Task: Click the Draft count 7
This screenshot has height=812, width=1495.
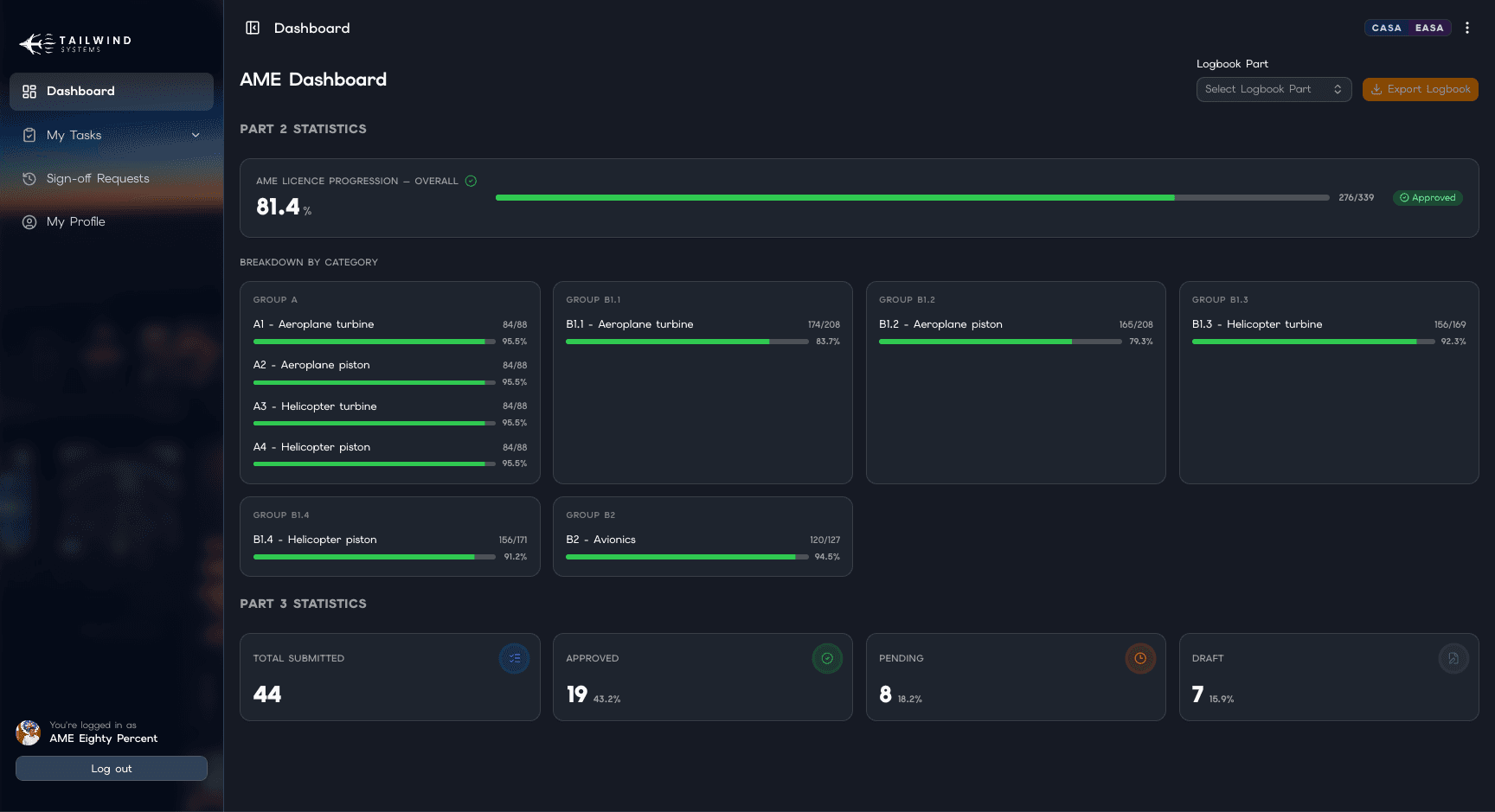Action: pos(1197,694)
